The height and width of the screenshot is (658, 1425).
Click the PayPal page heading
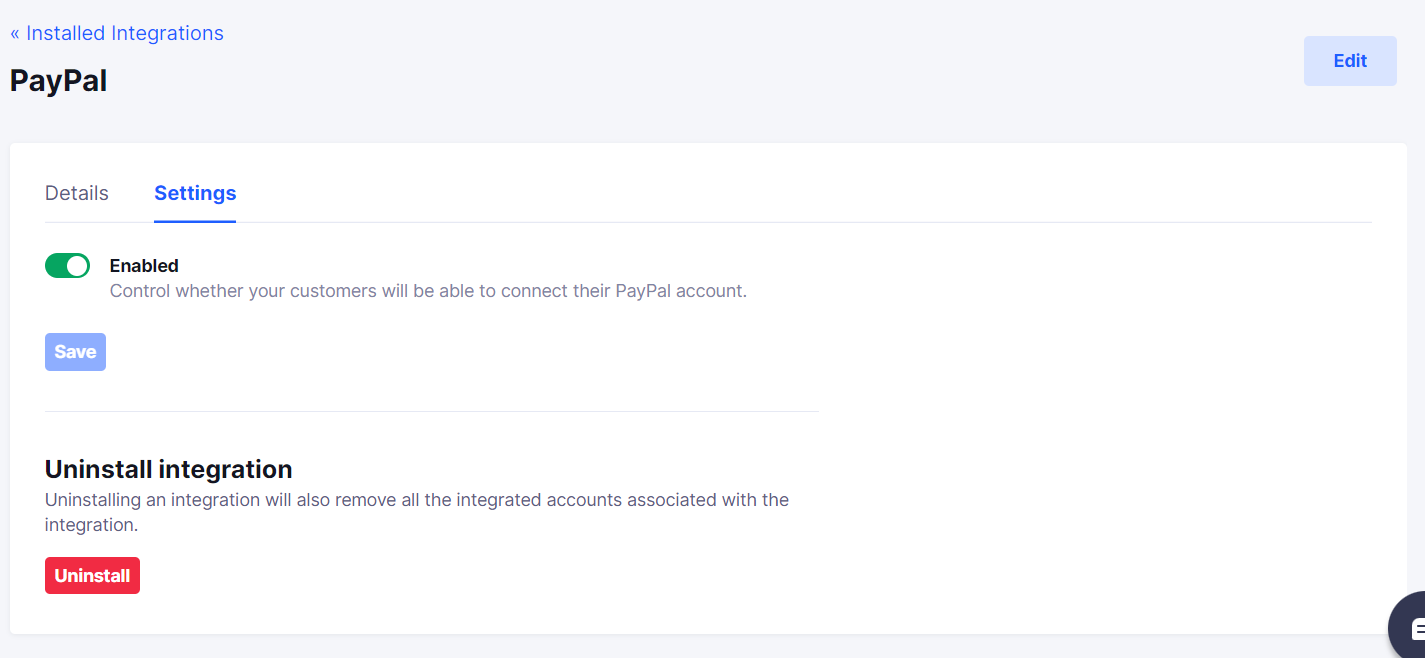(x=58, y=81)
